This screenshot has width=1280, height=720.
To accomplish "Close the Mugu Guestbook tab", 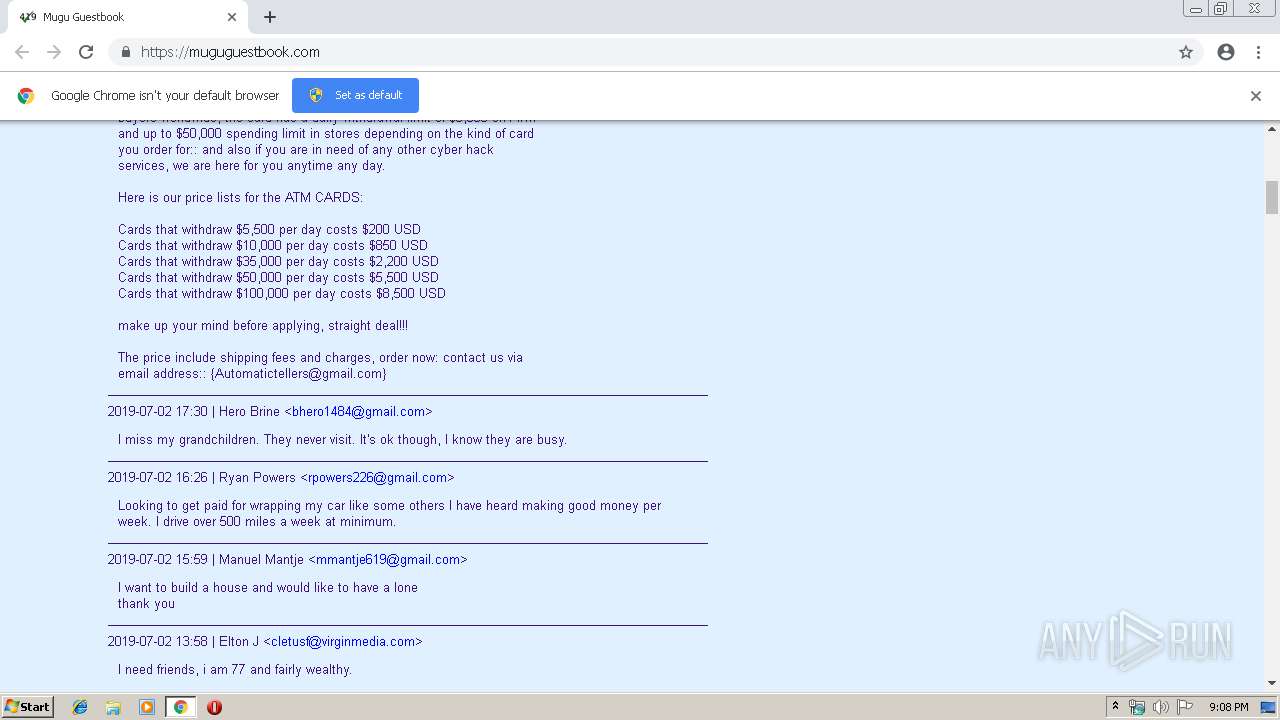I will (232, 17).
